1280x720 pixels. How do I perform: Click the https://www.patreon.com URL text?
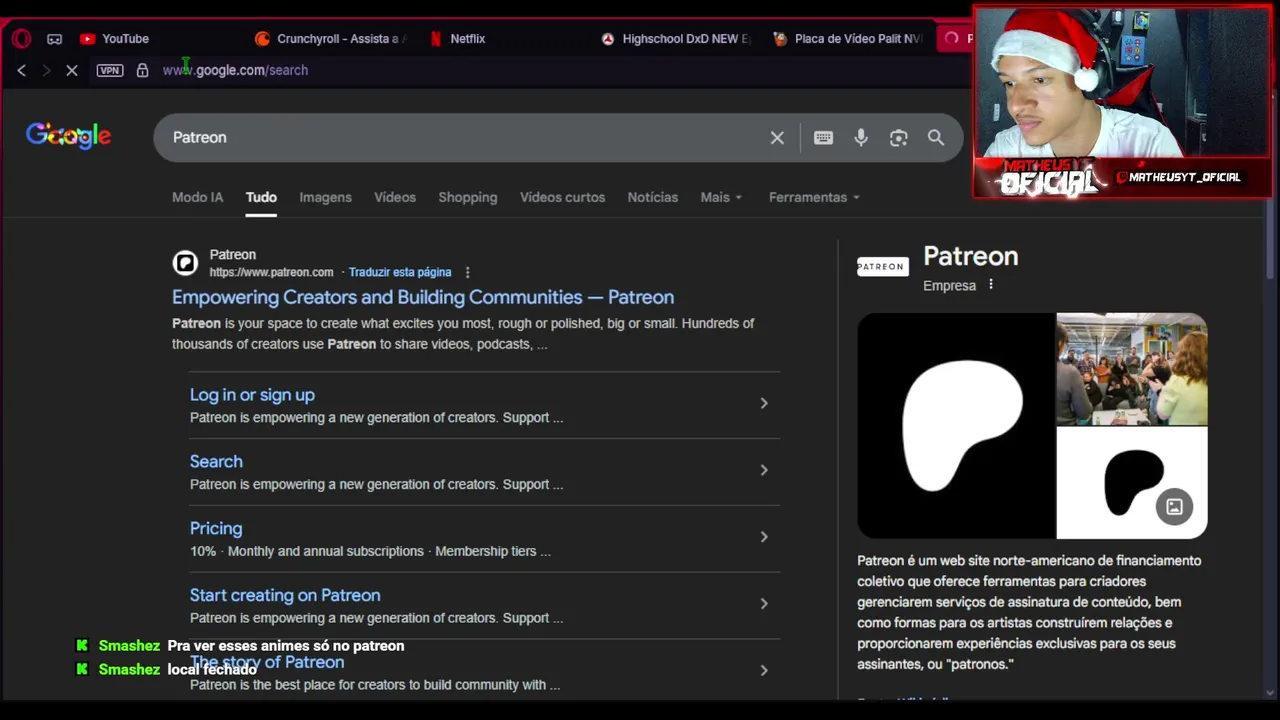(x=271, y=272)
